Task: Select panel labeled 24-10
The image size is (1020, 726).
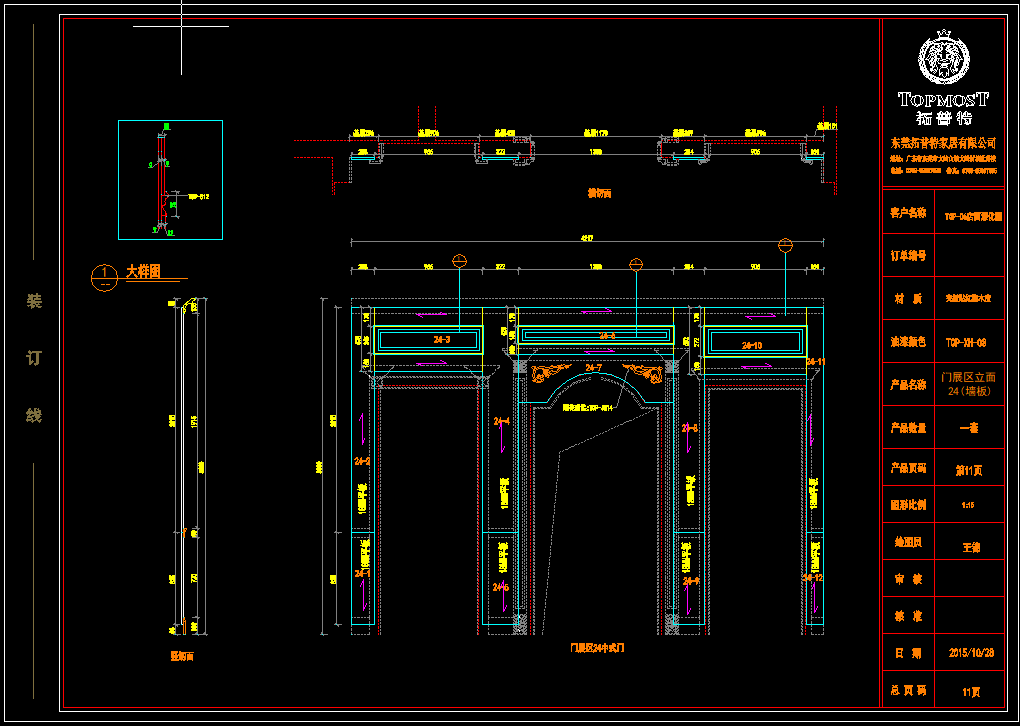Action: coord(755,342)
